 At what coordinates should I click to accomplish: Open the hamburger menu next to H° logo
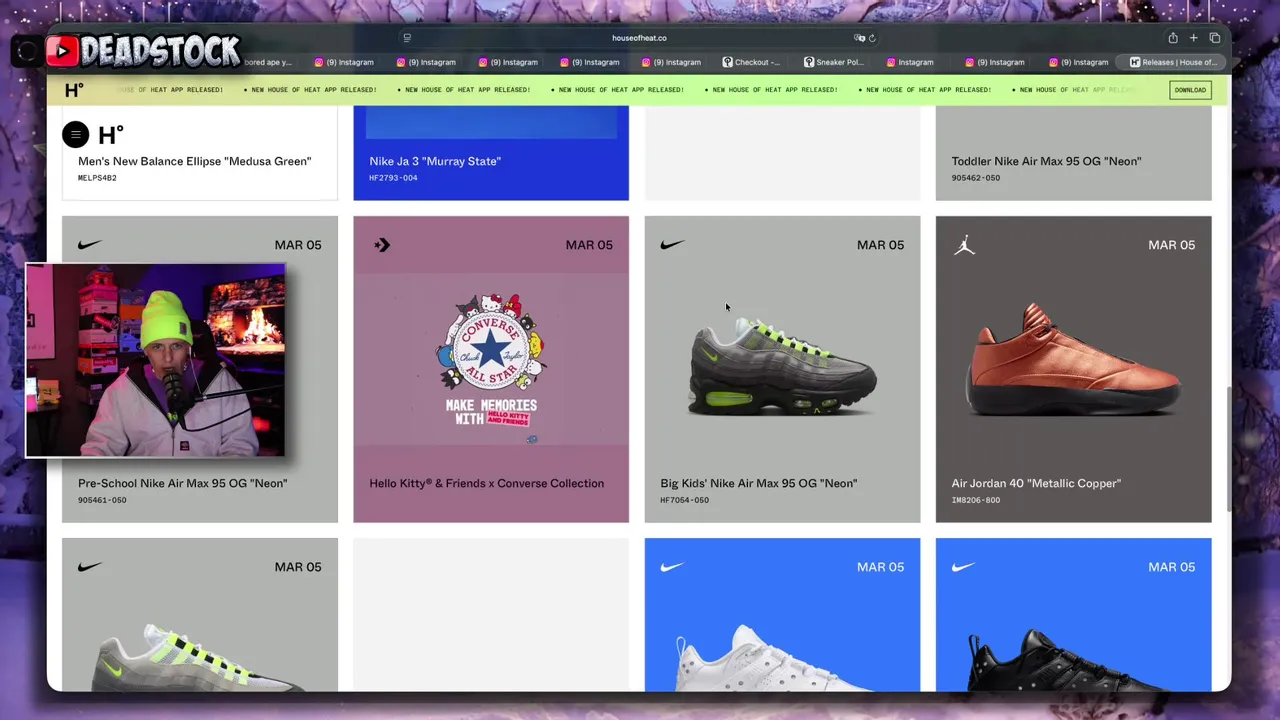tap(75, 135)
